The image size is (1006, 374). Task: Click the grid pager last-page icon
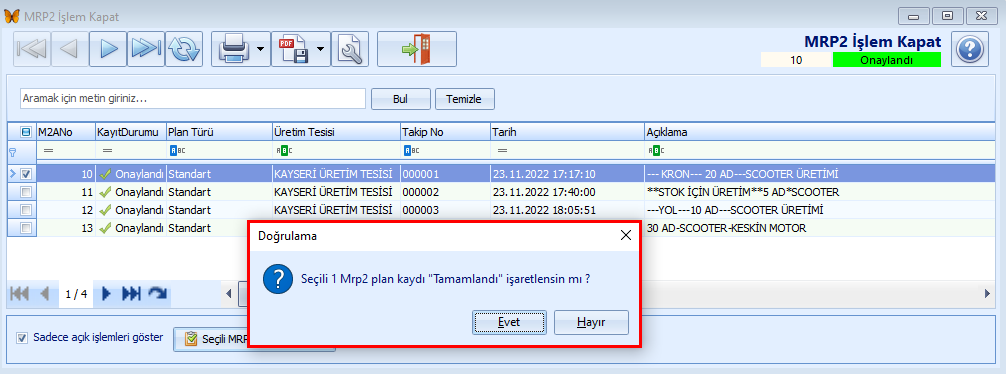point(131,294)
